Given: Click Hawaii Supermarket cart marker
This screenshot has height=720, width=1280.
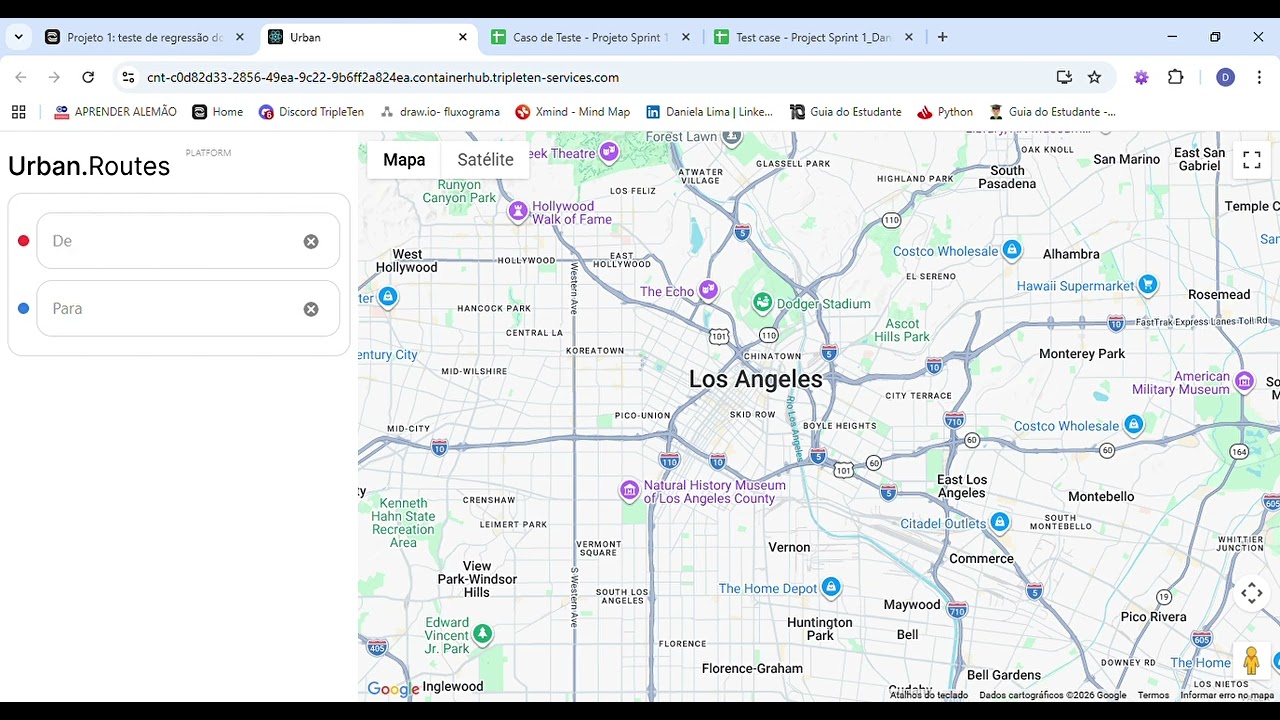Looking at the screenshot, I should [1148, 285].
